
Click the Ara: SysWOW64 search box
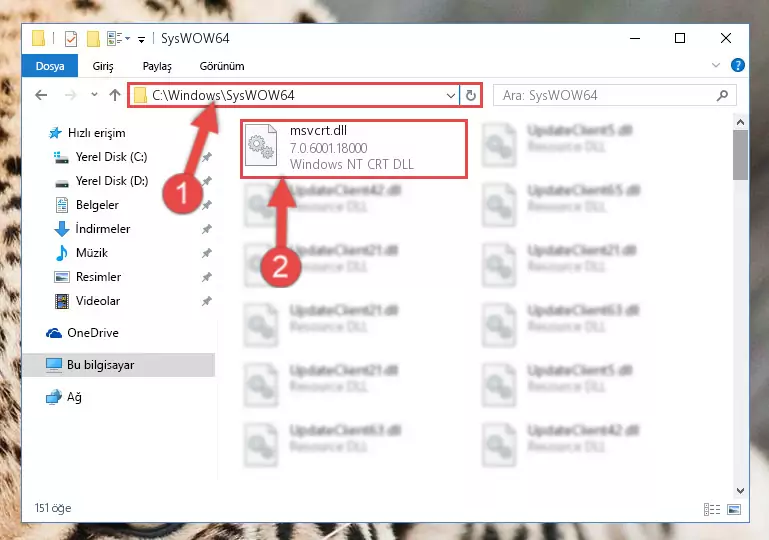click(x=615, y=95)
